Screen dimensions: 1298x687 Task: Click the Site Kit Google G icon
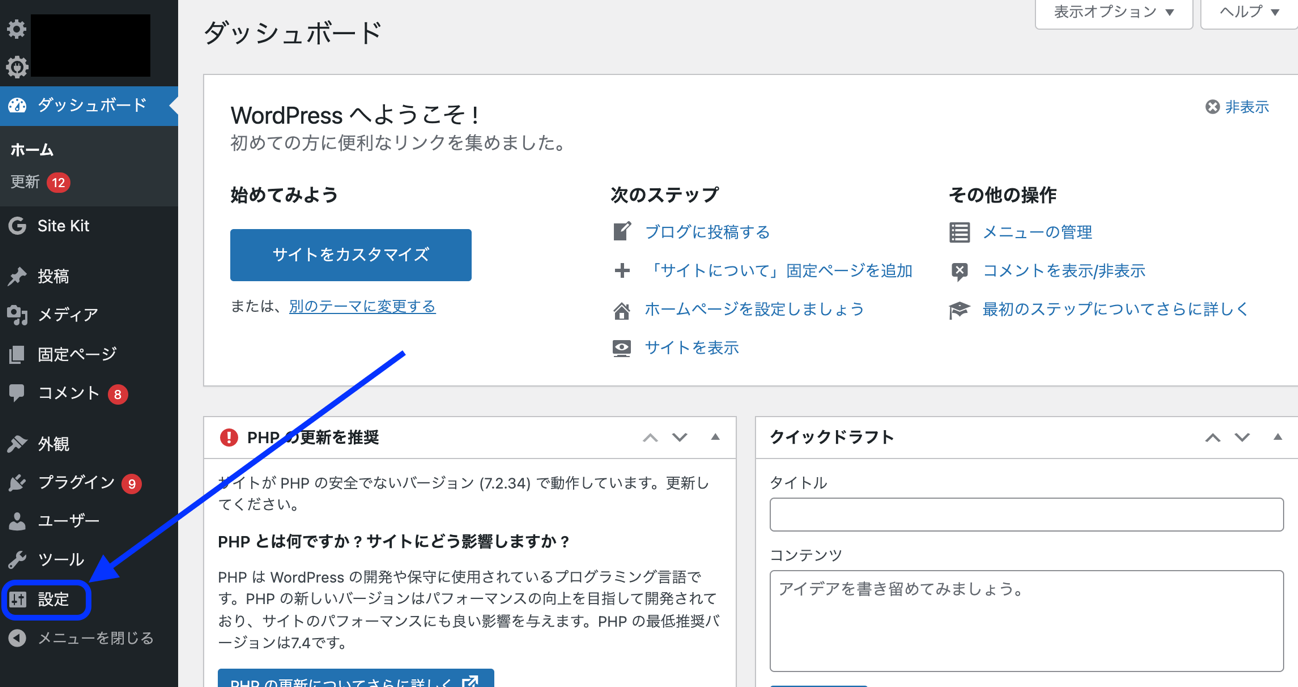tap(17, 226)
